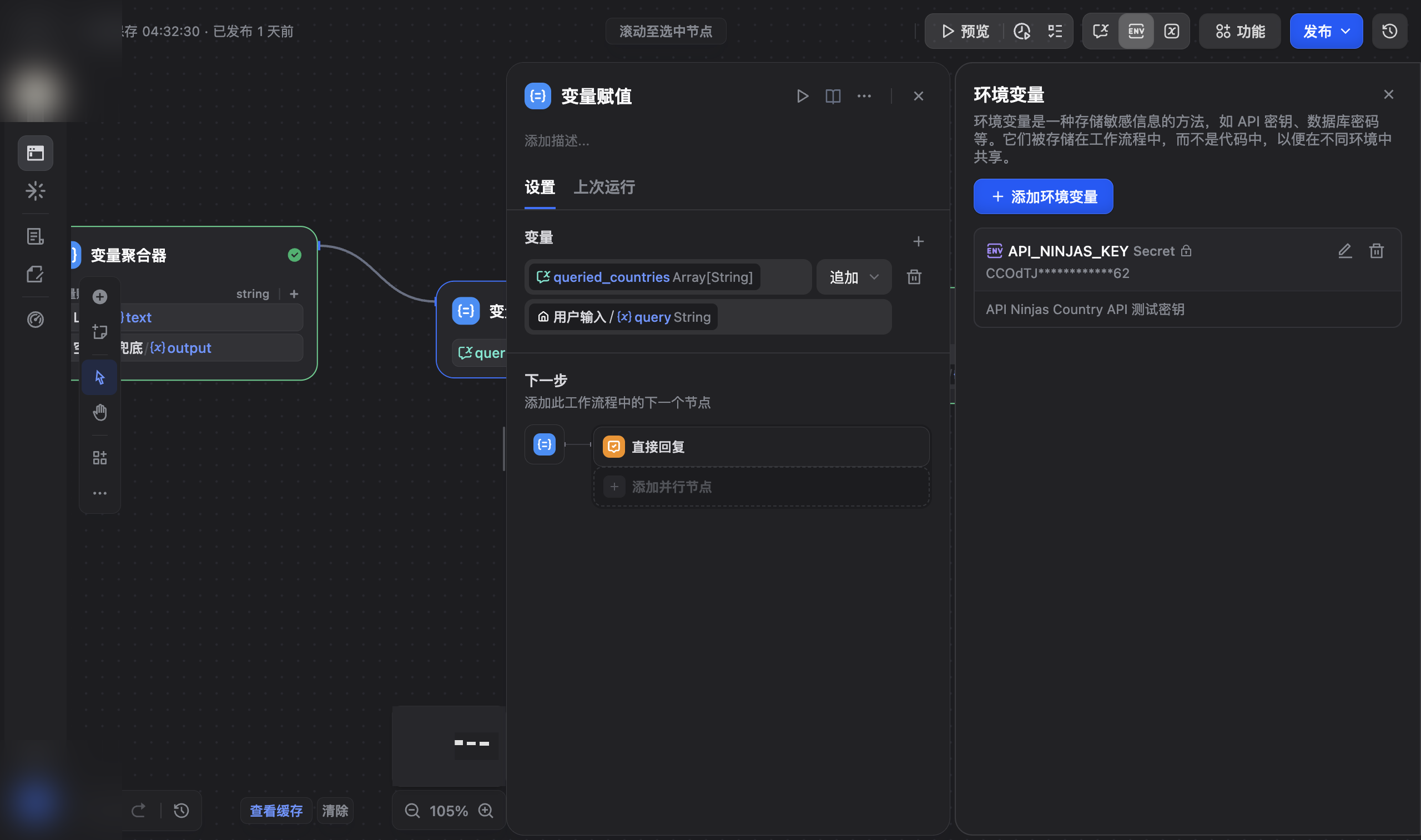The image size is (1421, 840).
Task: Delete the API_NINJAS_KEY environment variable
Action: point(1376,251)
